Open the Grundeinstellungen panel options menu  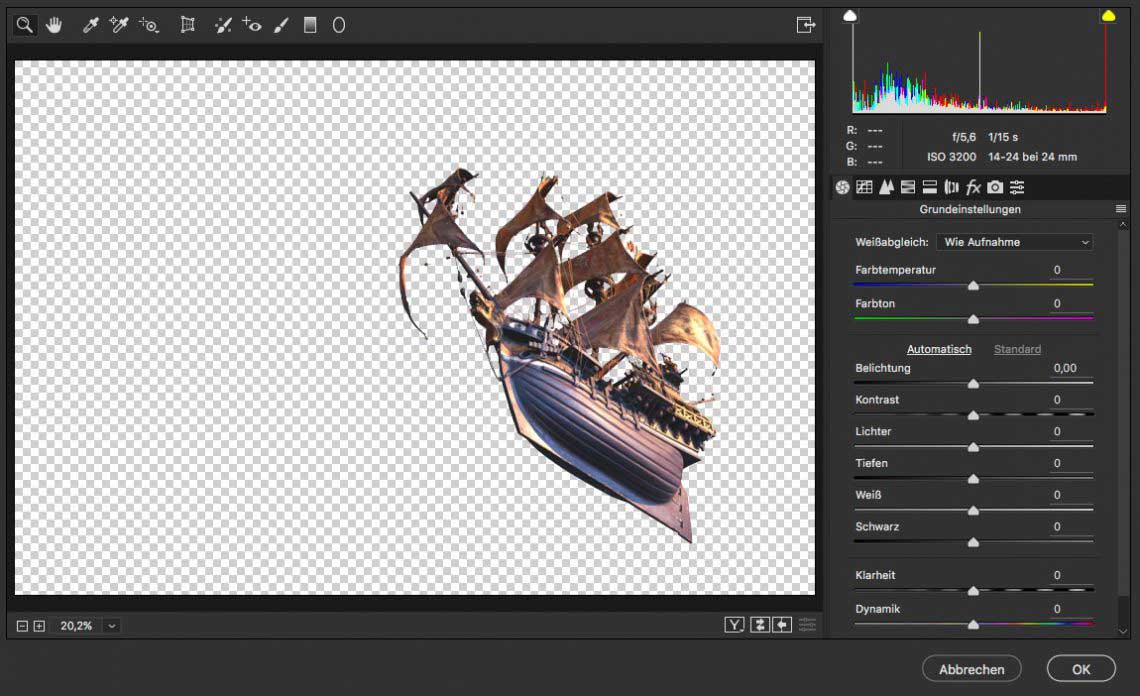pyautogui.click(x=1121, y=209)
